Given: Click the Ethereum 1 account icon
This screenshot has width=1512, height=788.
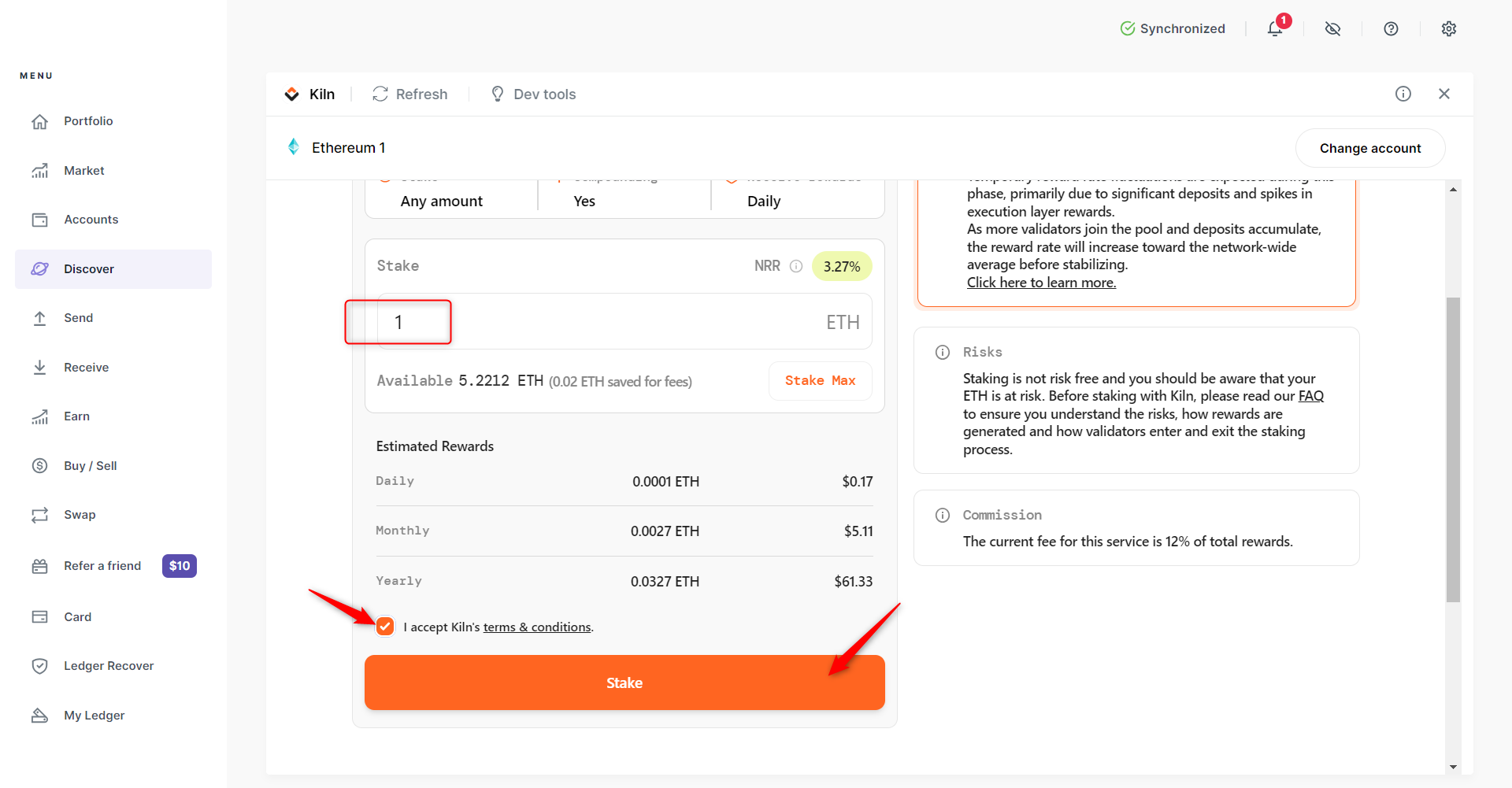Looking at the screenshot, I should [x=294, y=147].
